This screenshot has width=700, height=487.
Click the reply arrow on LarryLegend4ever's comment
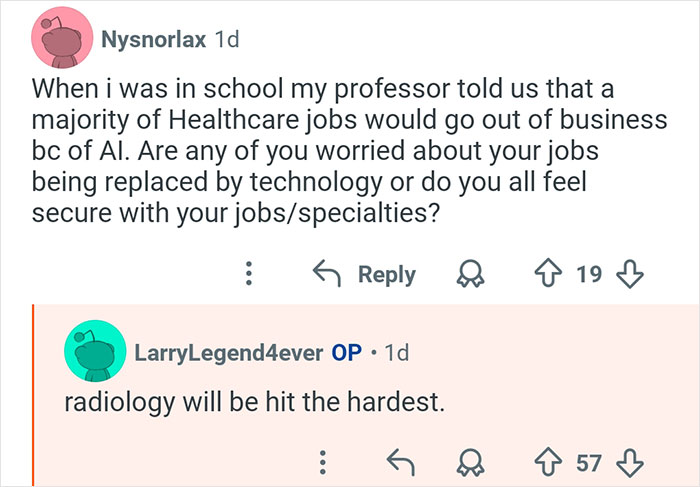pyautogui.click(x=400, y=460)
